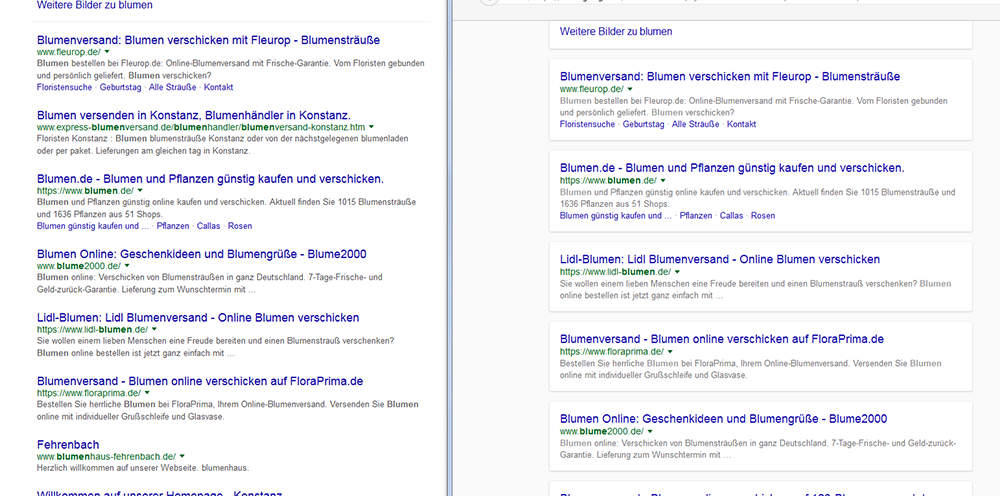The width and height of the screenshot is (1000, 496).
Task: Open Fleurop Blumenversand result in left window
Action: click(x=209, y=40)
